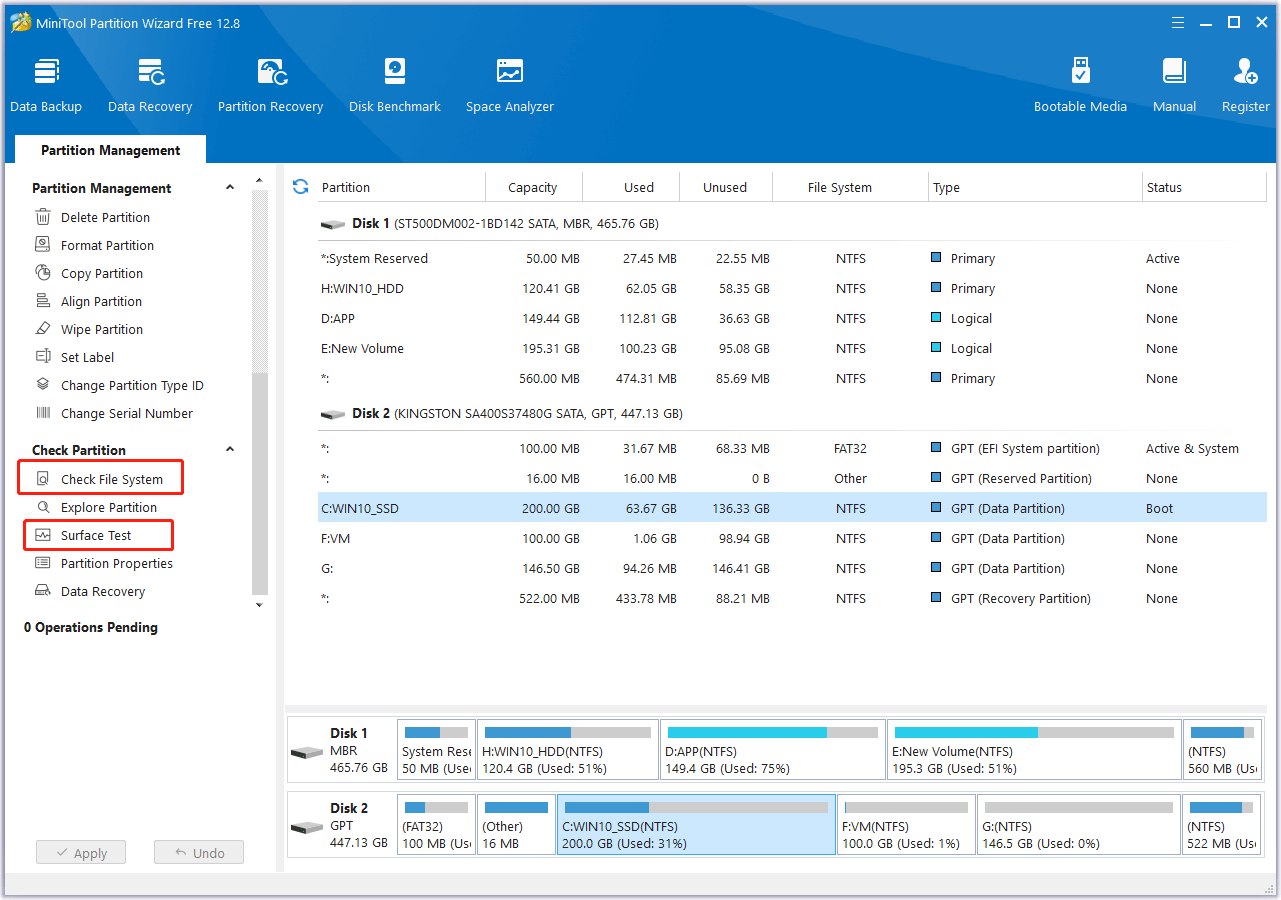Click the Set Label icon
This screenshot has height=900, width=1281.
tap(43, 357)
